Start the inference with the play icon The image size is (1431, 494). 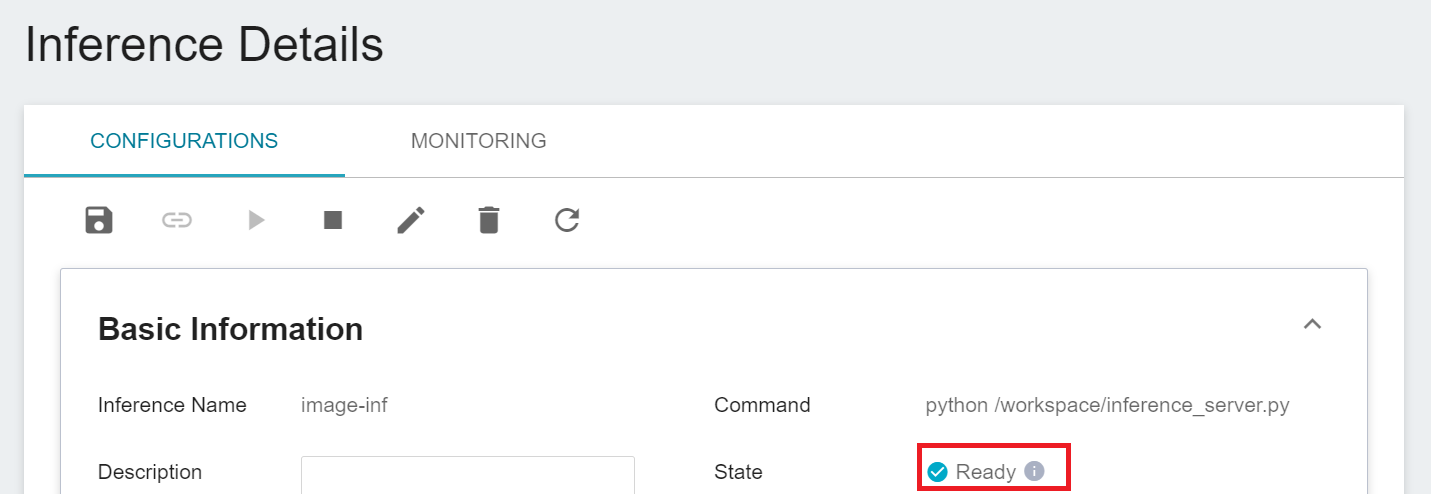click(x=257, y=220)
